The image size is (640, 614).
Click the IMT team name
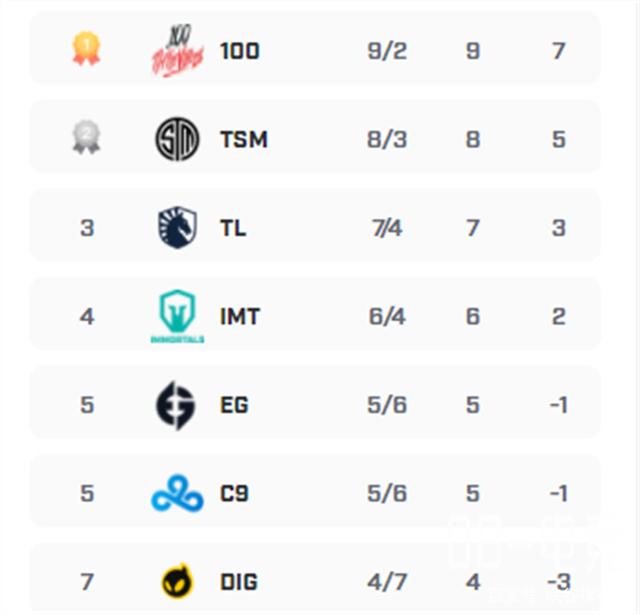click(x=240, y=317)
